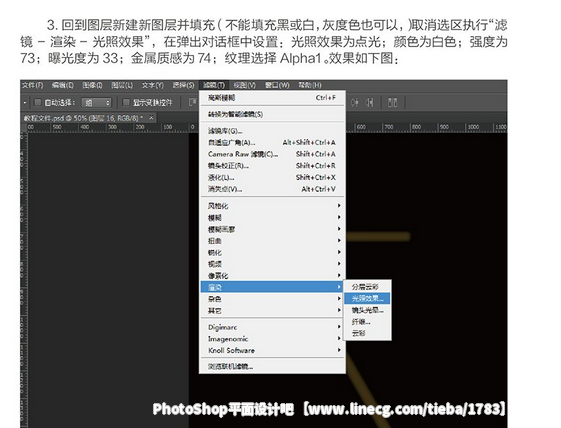Open 滤镜库(G)... entry
561x428 pixels.
pos(272,131)
